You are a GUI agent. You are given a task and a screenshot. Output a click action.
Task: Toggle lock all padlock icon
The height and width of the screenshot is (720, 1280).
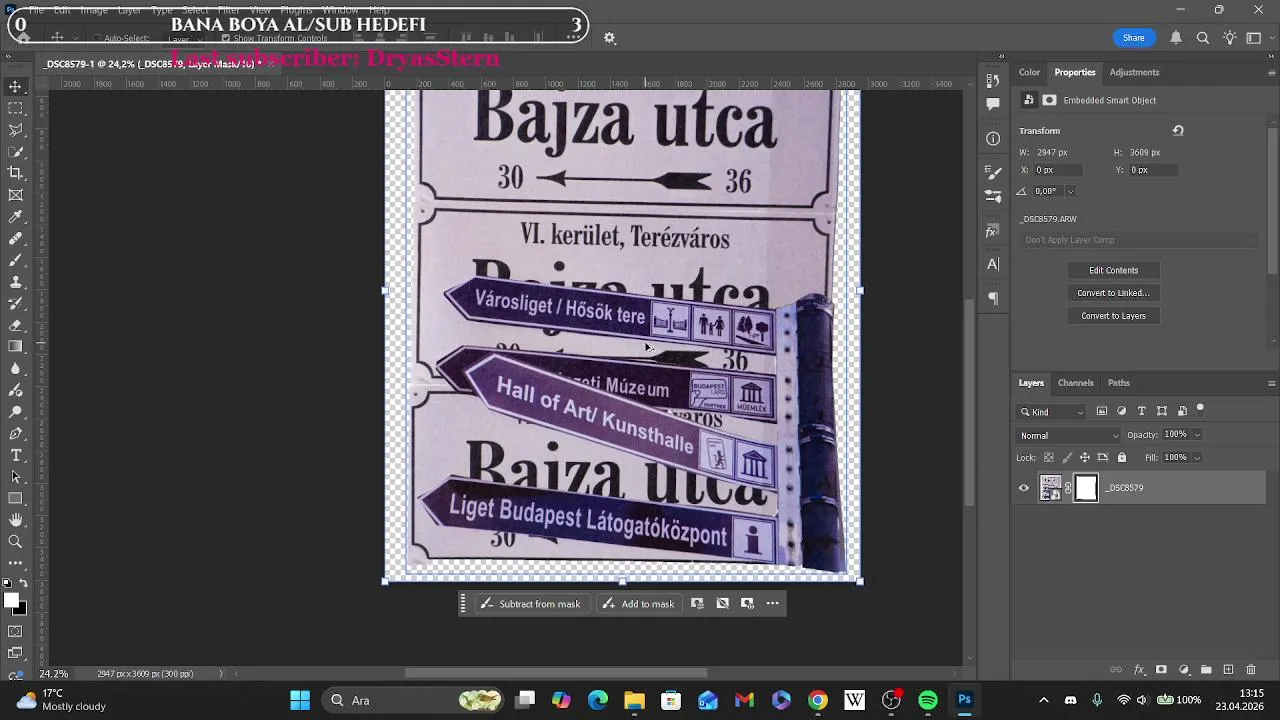(x=1122, y=458)
